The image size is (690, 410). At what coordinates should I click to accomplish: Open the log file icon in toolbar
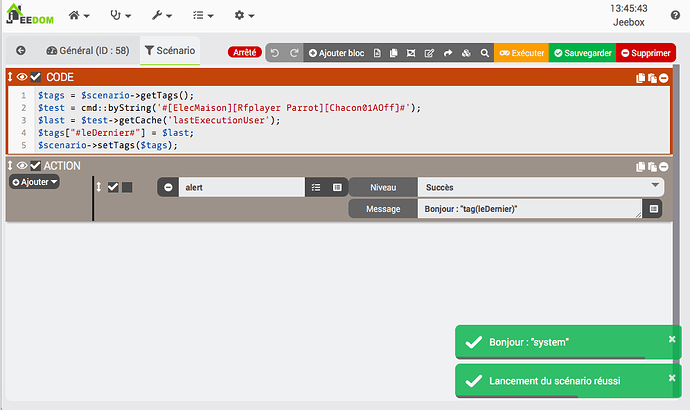[377, 53]
